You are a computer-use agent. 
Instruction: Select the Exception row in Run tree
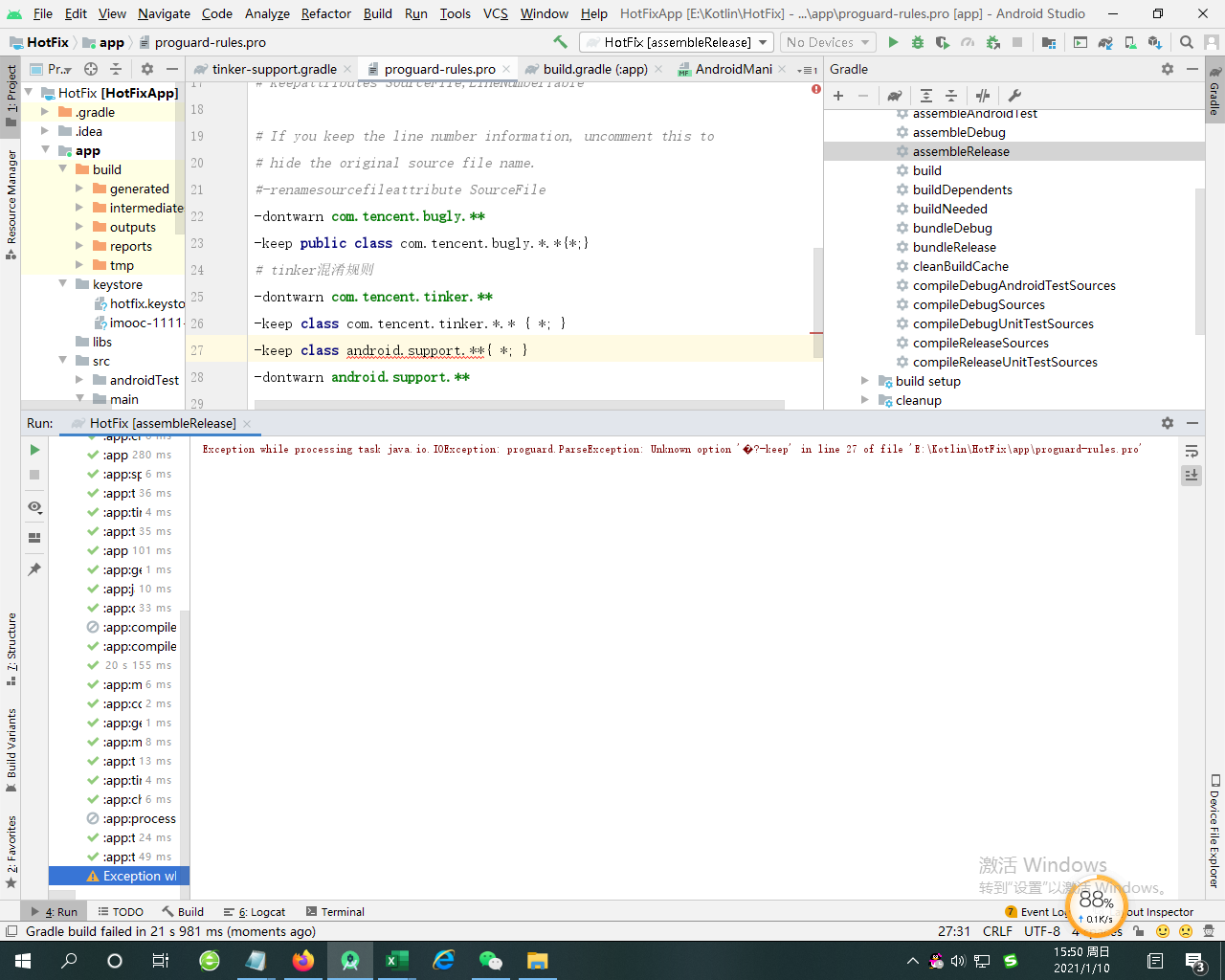coord(120,876)
